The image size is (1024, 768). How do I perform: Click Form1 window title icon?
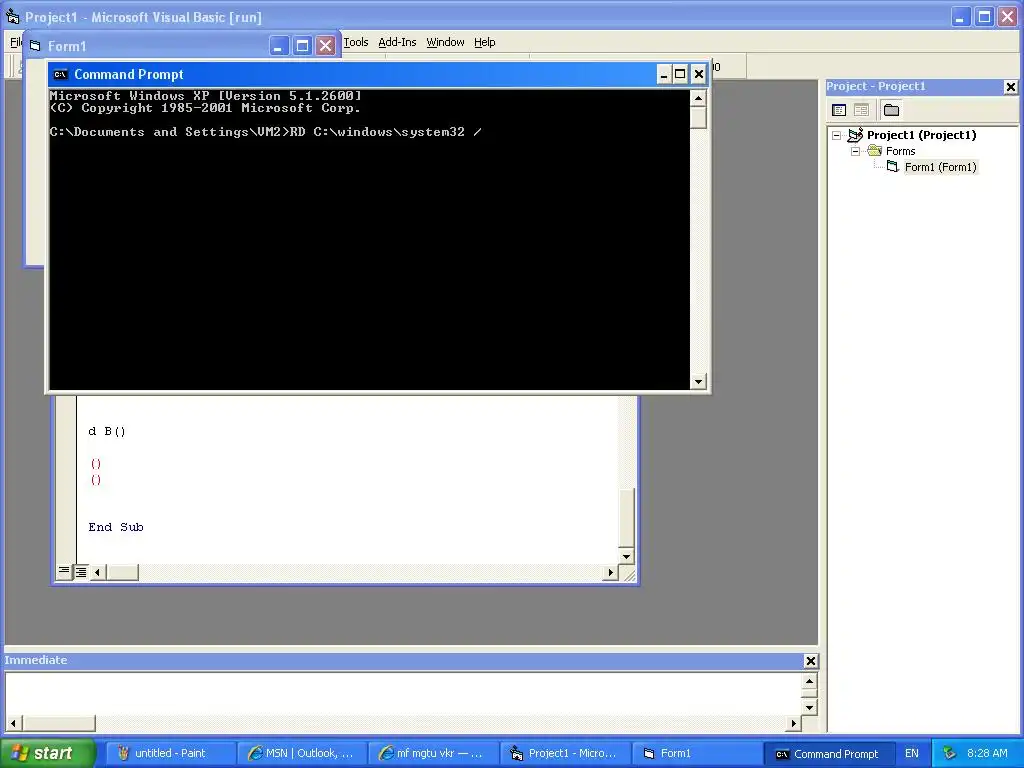point(35,46)
